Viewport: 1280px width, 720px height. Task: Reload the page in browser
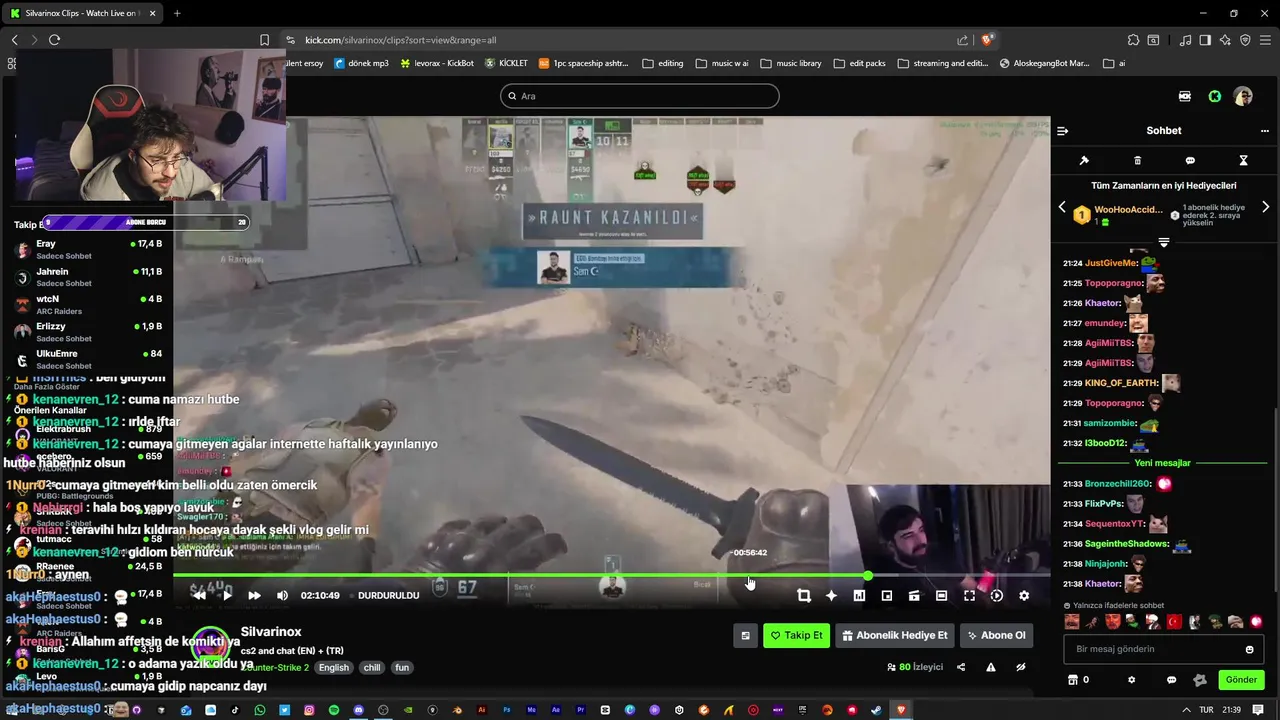(x=54, y=40)
